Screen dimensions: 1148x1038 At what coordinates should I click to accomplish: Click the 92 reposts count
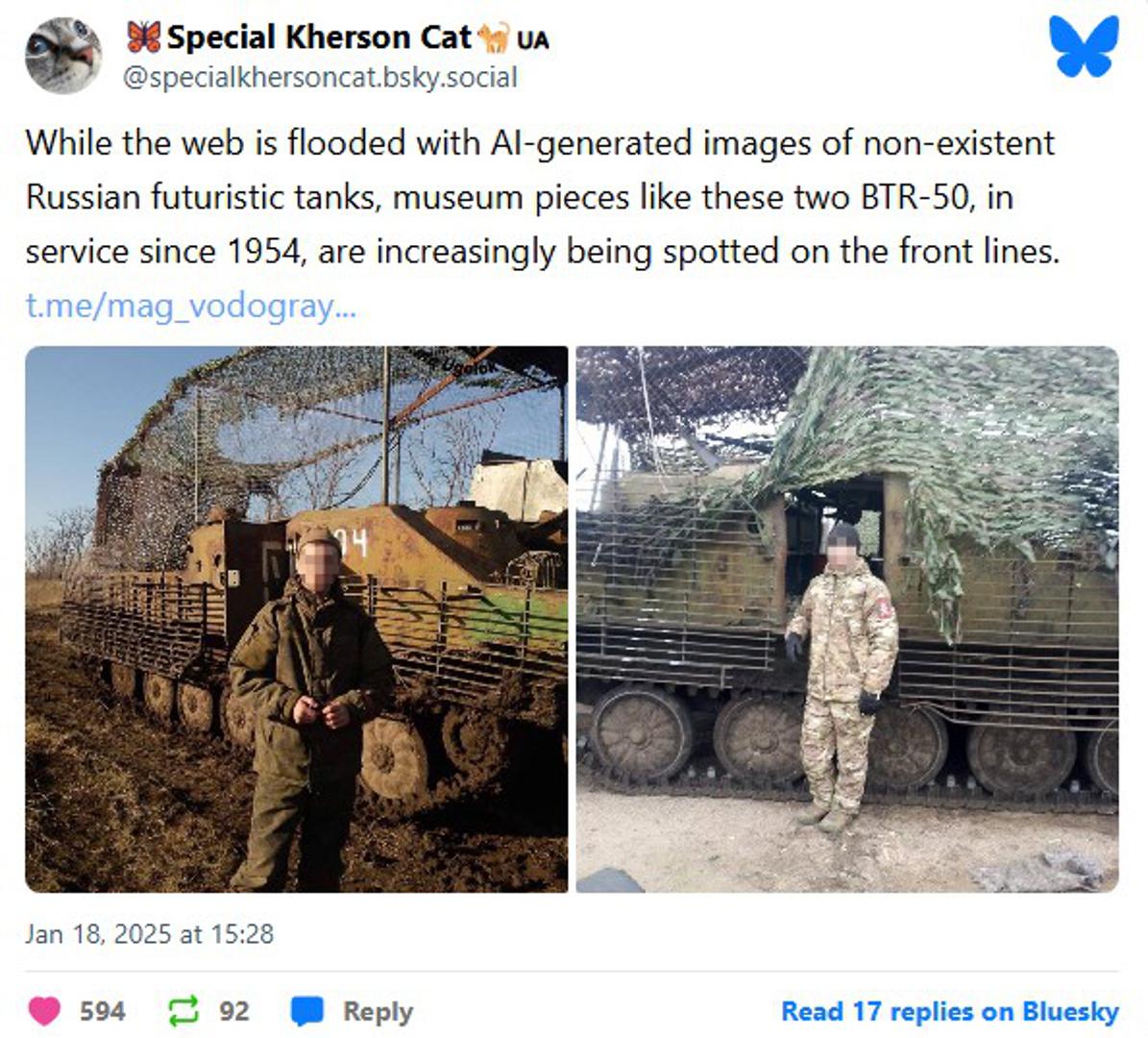(x=233, y=1011)
